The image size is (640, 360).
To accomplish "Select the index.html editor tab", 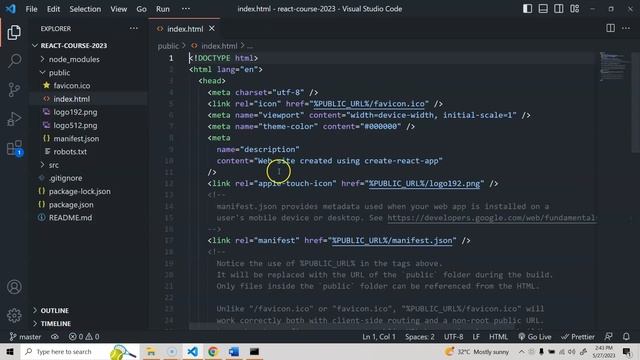I will pos(184,29).
